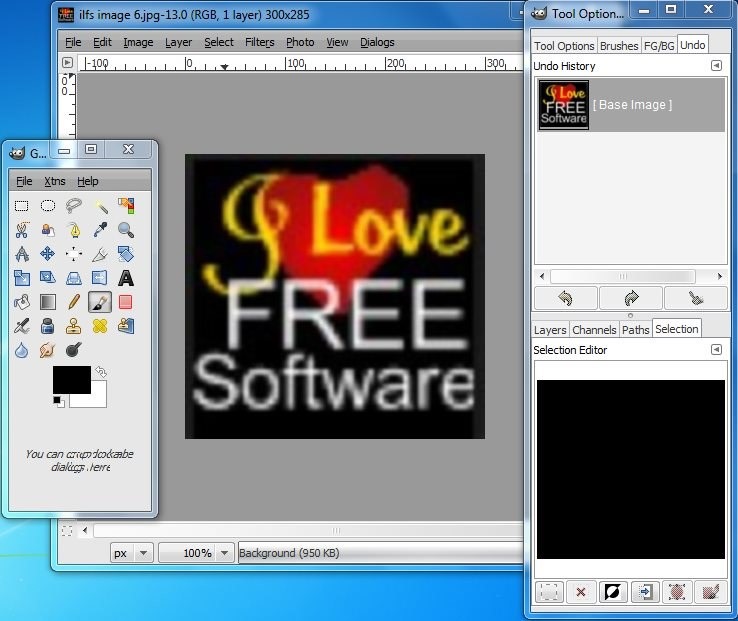Switch to the Tool Options tab
This screenshot has width=738, height=621.
(x=564, y=46)
